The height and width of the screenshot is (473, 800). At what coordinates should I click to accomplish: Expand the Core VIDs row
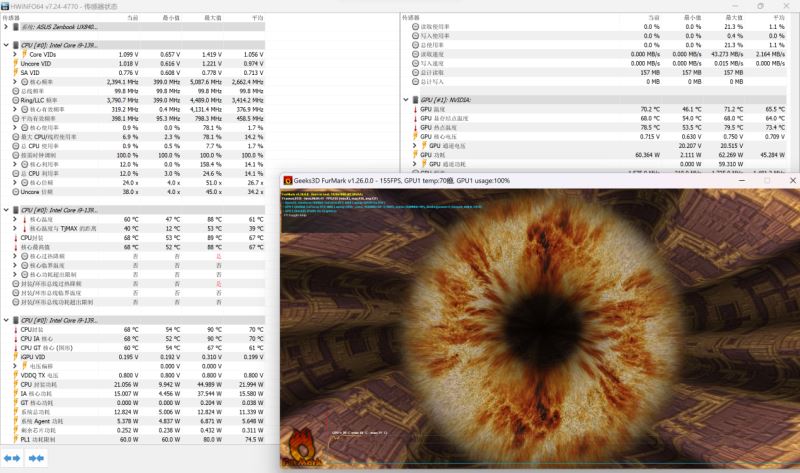(x=15, y=55)
